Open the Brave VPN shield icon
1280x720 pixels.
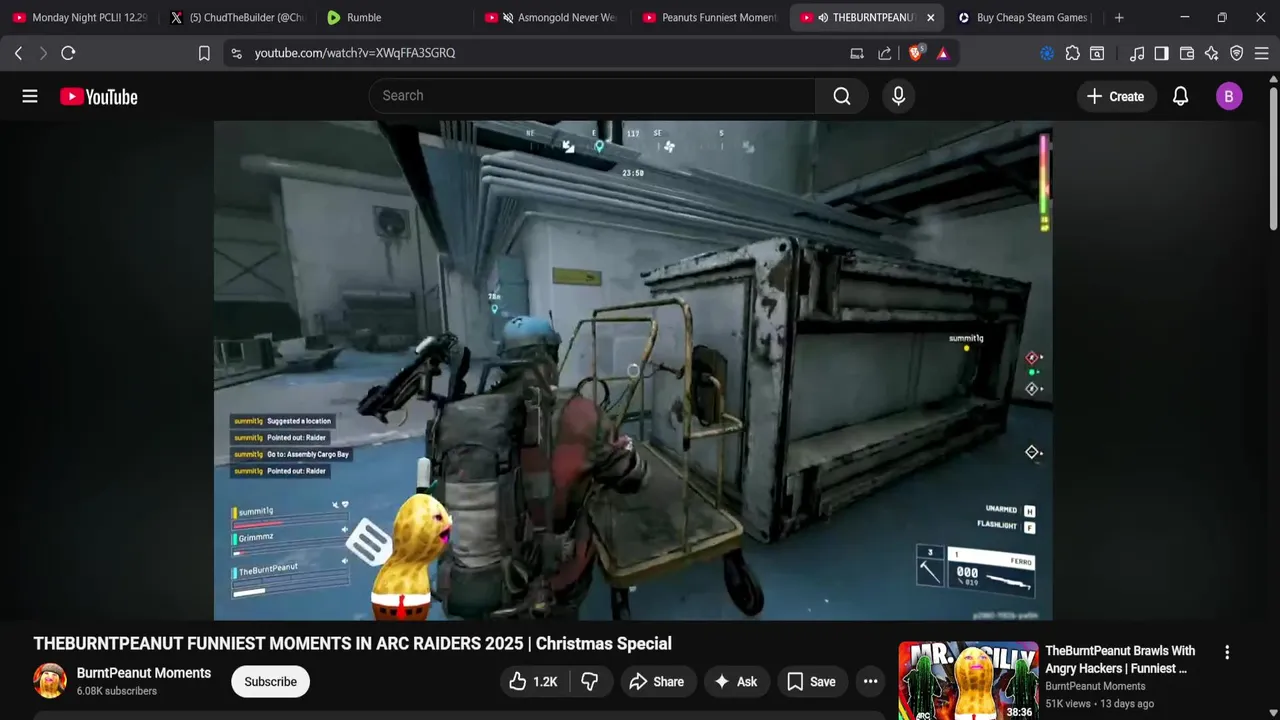(1237, 53)
